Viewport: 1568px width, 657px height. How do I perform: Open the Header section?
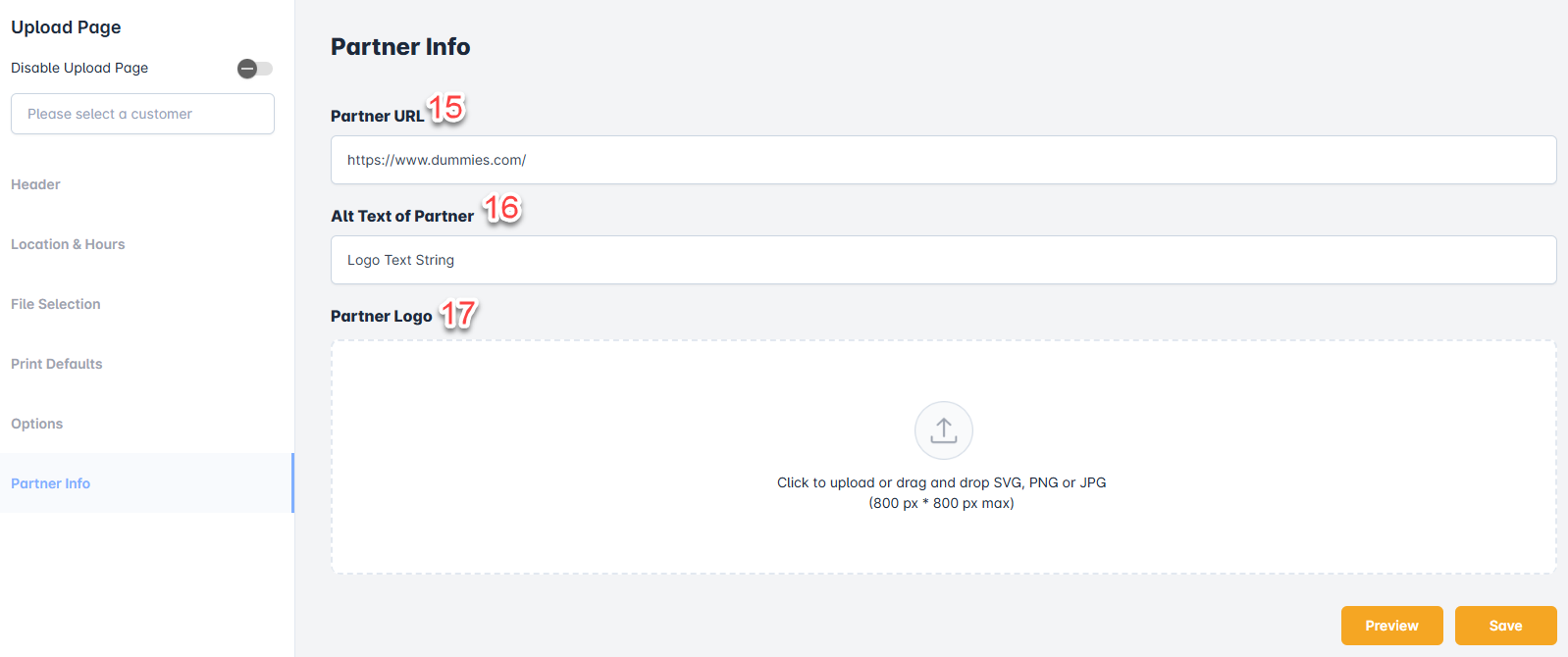35,184
